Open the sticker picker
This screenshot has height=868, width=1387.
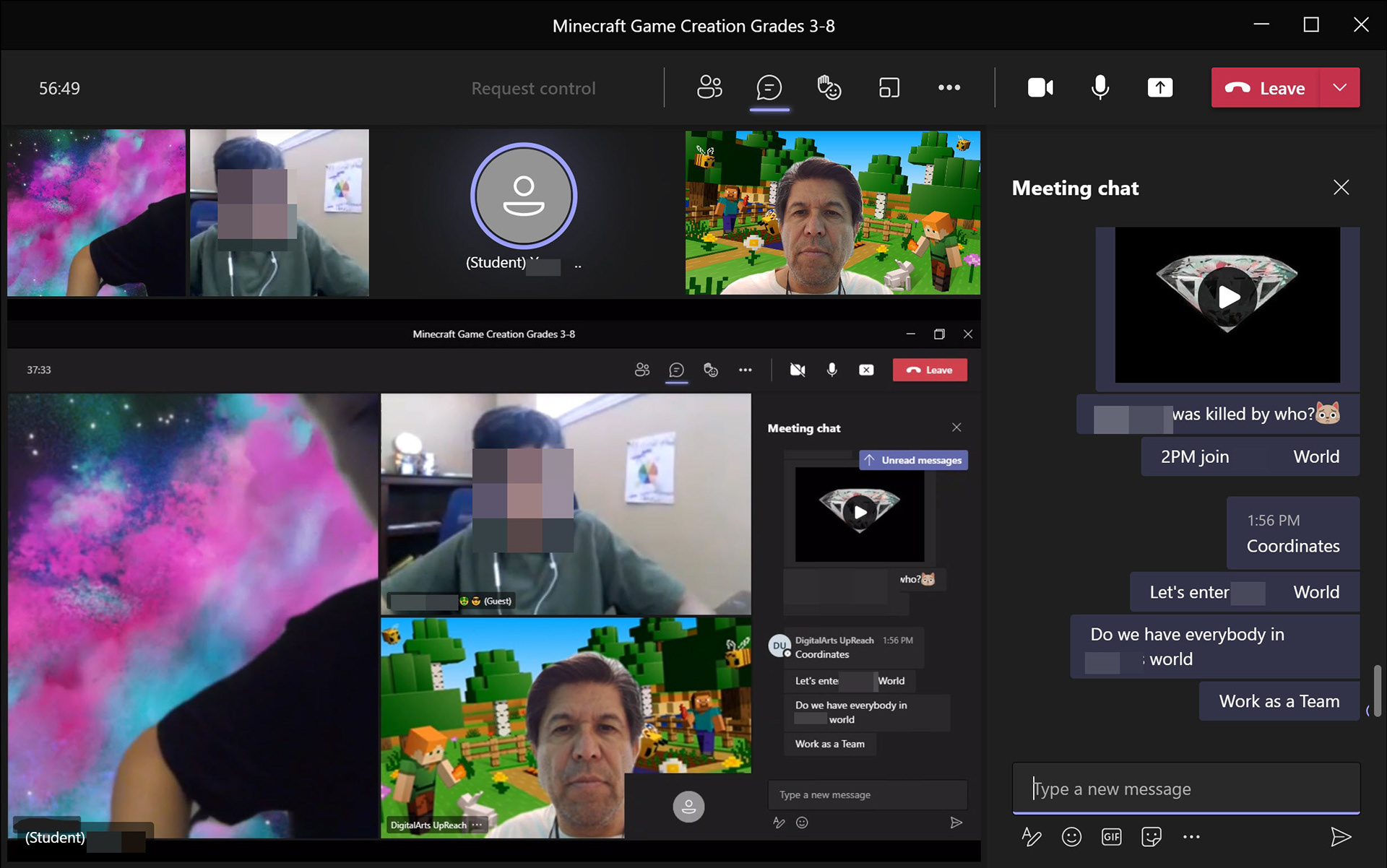pyautogui.click(x=1151, y=837)
